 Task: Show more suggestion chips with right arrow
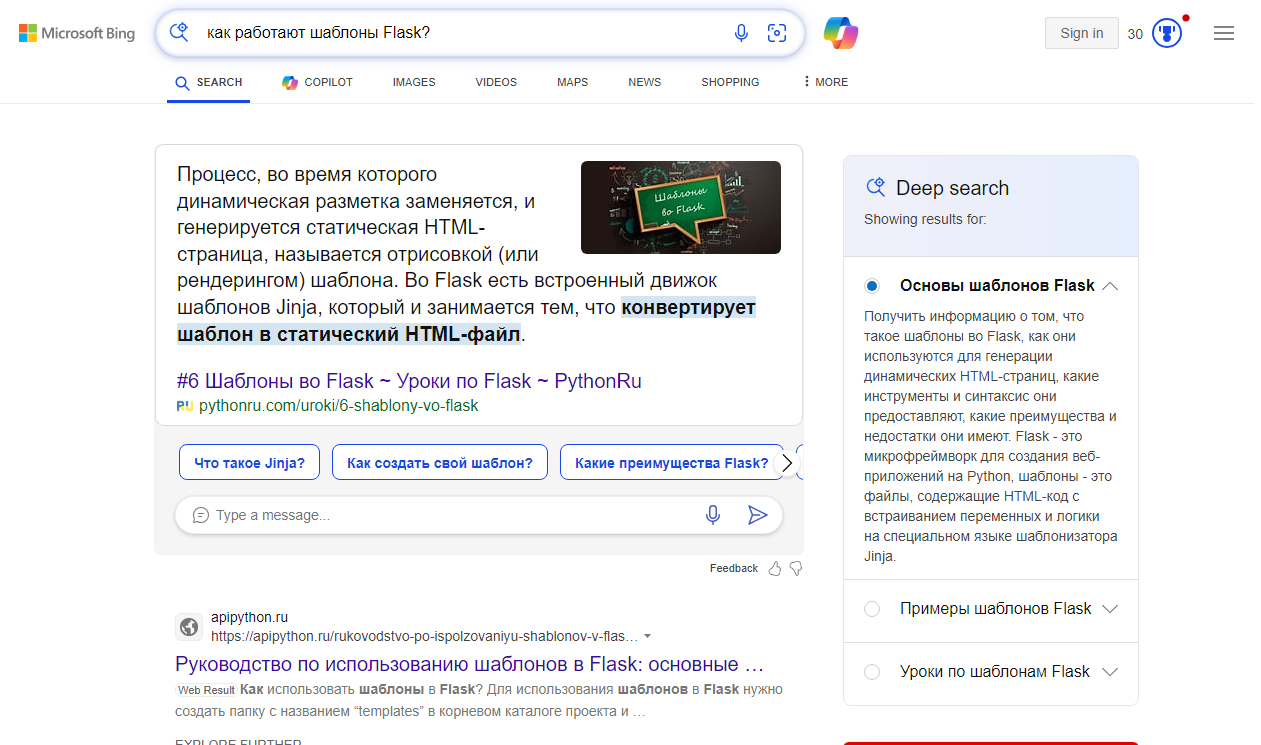coord(787,463)
